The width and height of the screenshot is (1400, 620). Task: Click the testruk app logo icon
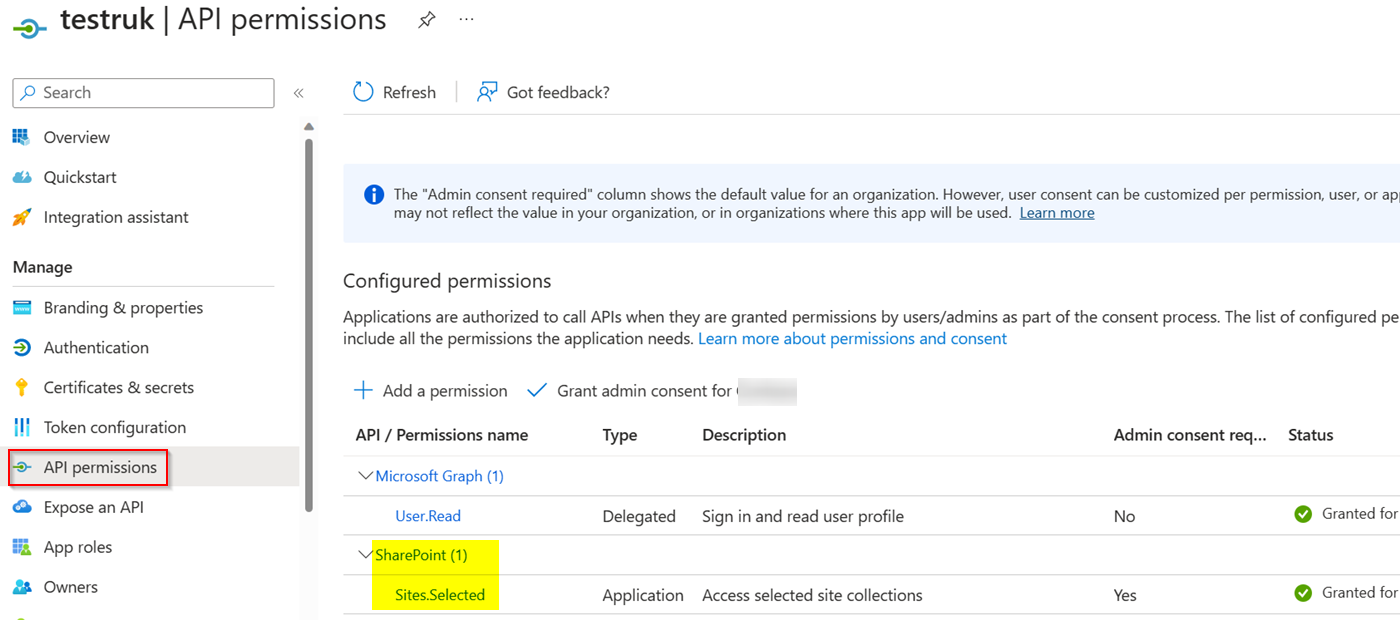(x=29, y=29)
